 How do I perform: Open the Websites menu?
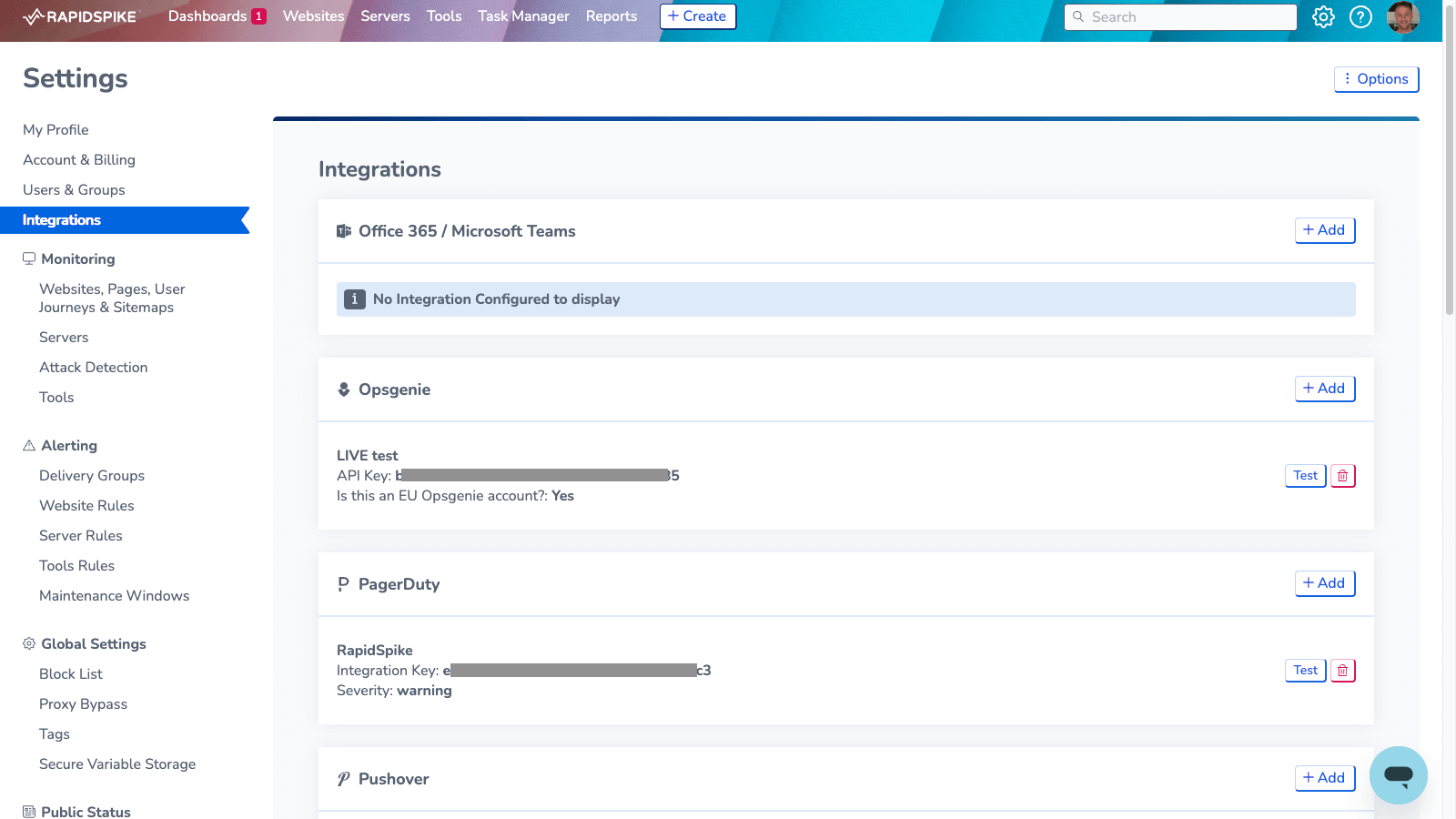pyautogui.click(x=313, y=16)
